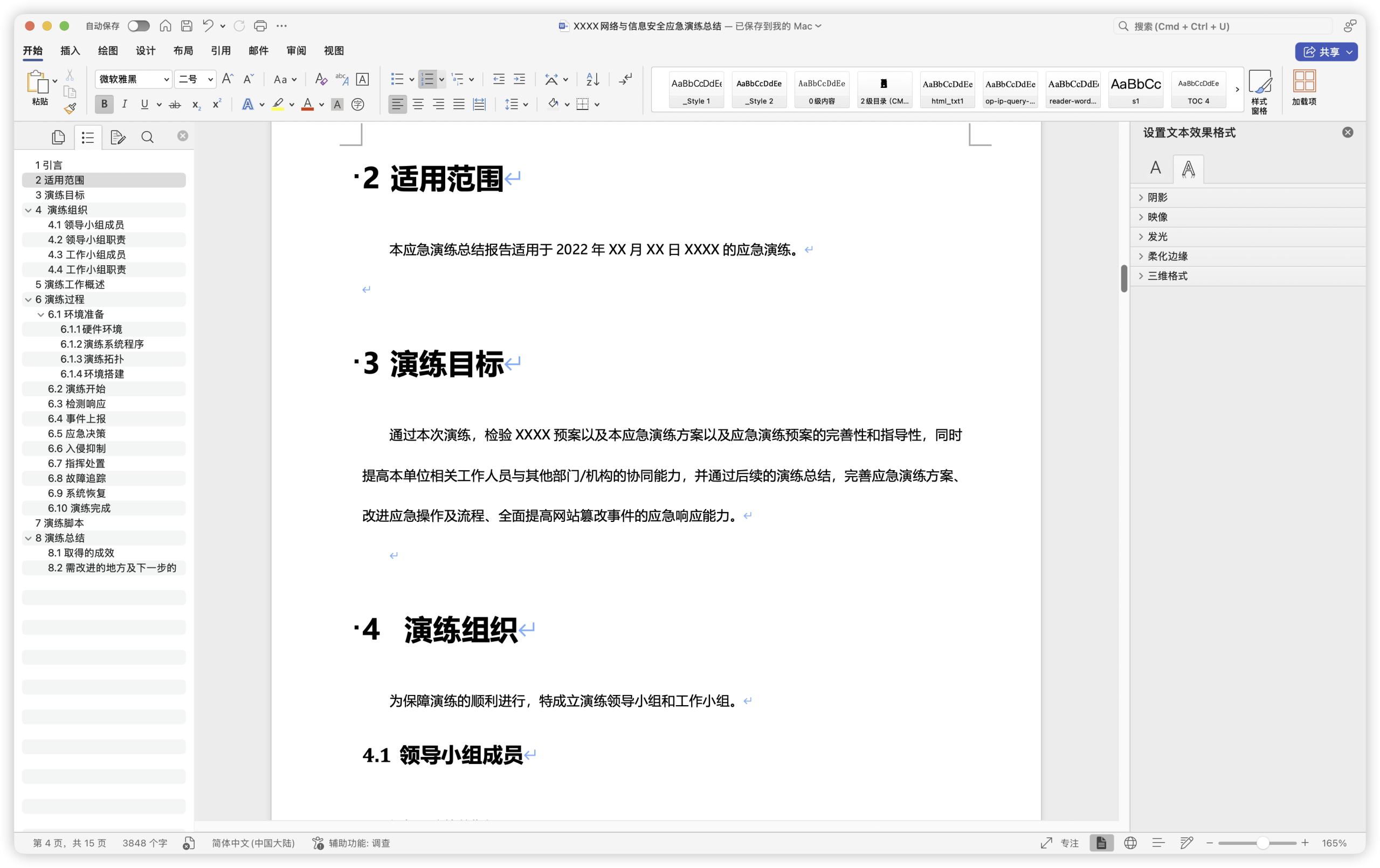Toggle right text alignment
Image resolution: width=1380 pixels, height=868 pixels.
tap(438, 105)
